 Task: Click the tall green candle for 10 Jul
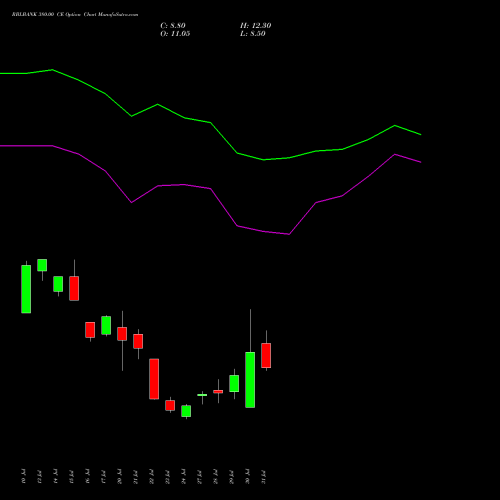[26, 289]
